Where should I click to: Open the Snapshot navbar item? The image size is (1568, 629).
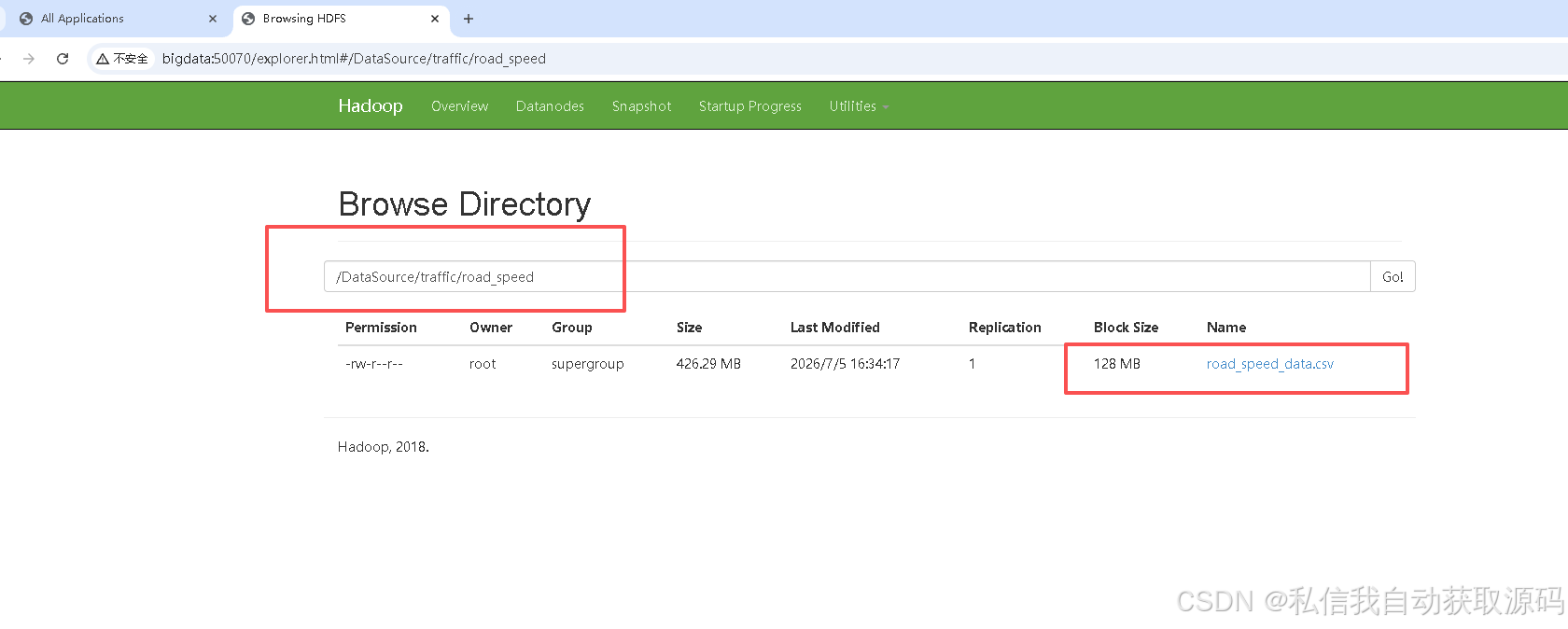click(641, 106)
